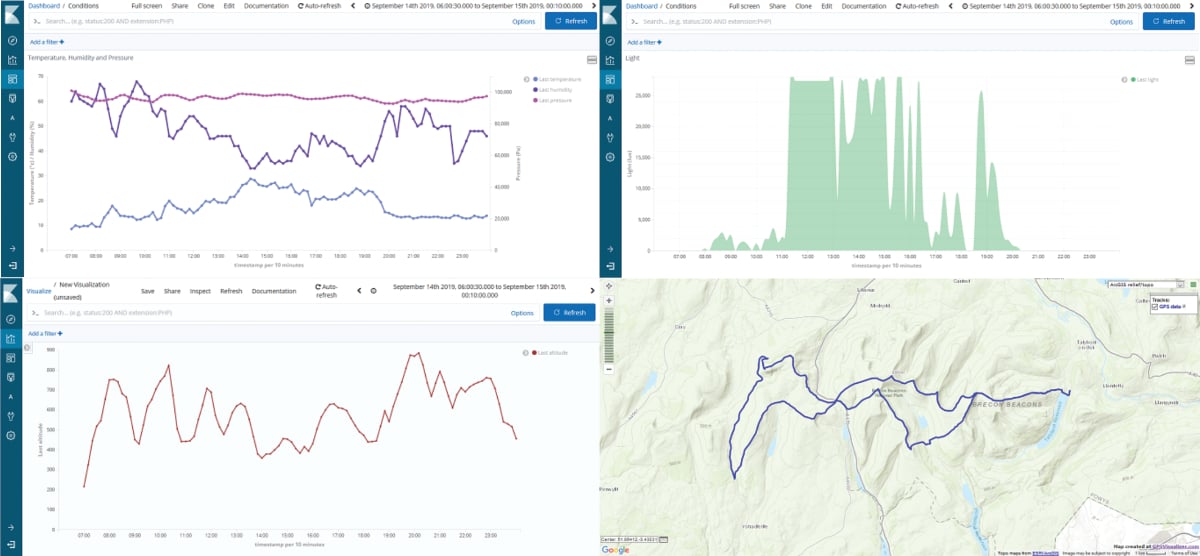Toggle the GPS data track checkbox

1155,307
